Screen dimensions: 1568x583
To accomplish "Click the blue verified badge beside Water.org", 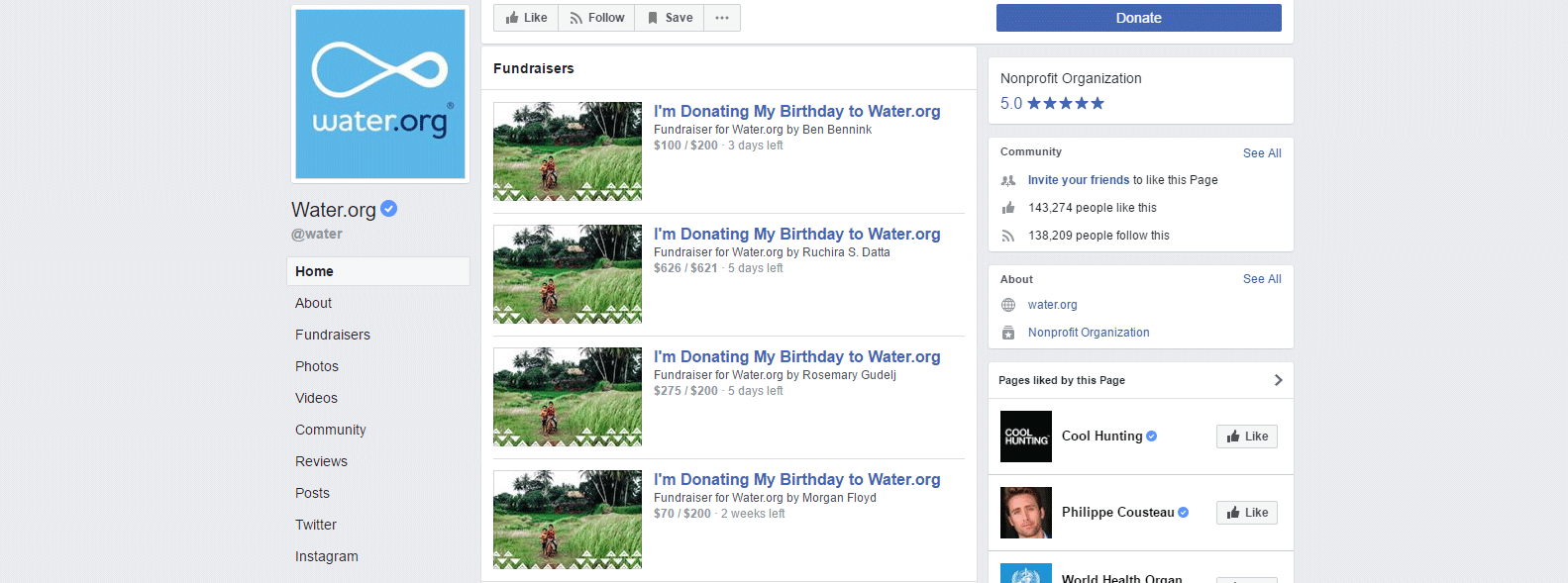I will (389, 209).
